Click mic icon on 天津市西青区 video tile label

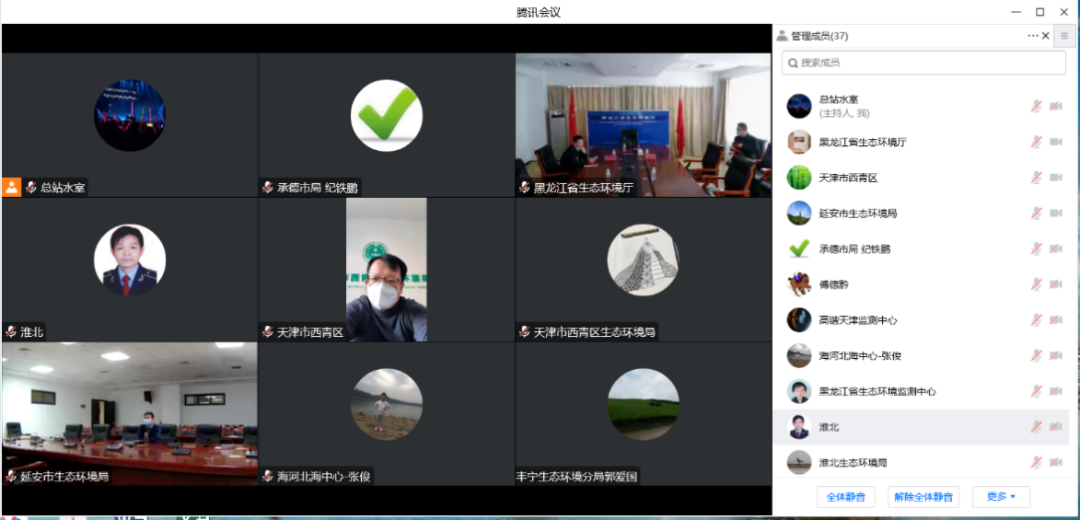point(268,332)
